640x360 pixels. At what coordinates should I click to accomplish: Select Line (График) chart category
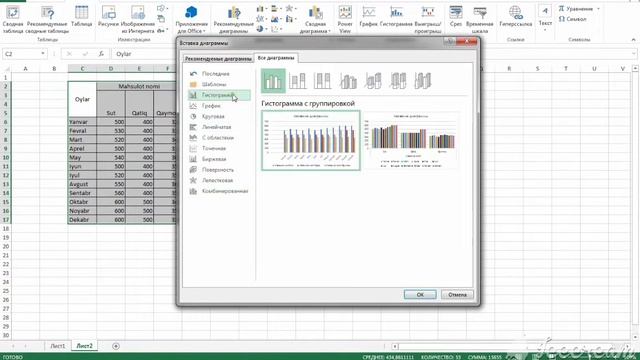click(211, 106)
